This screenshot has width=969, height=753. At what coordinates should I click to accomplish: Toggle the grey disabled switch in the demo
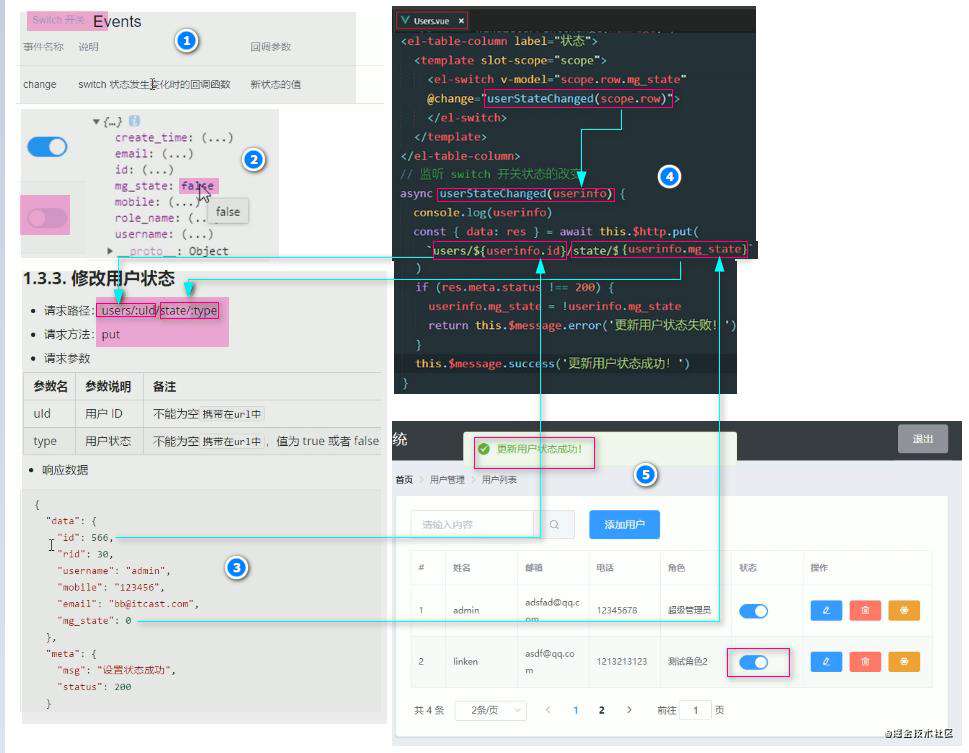(x=47, y=217)
